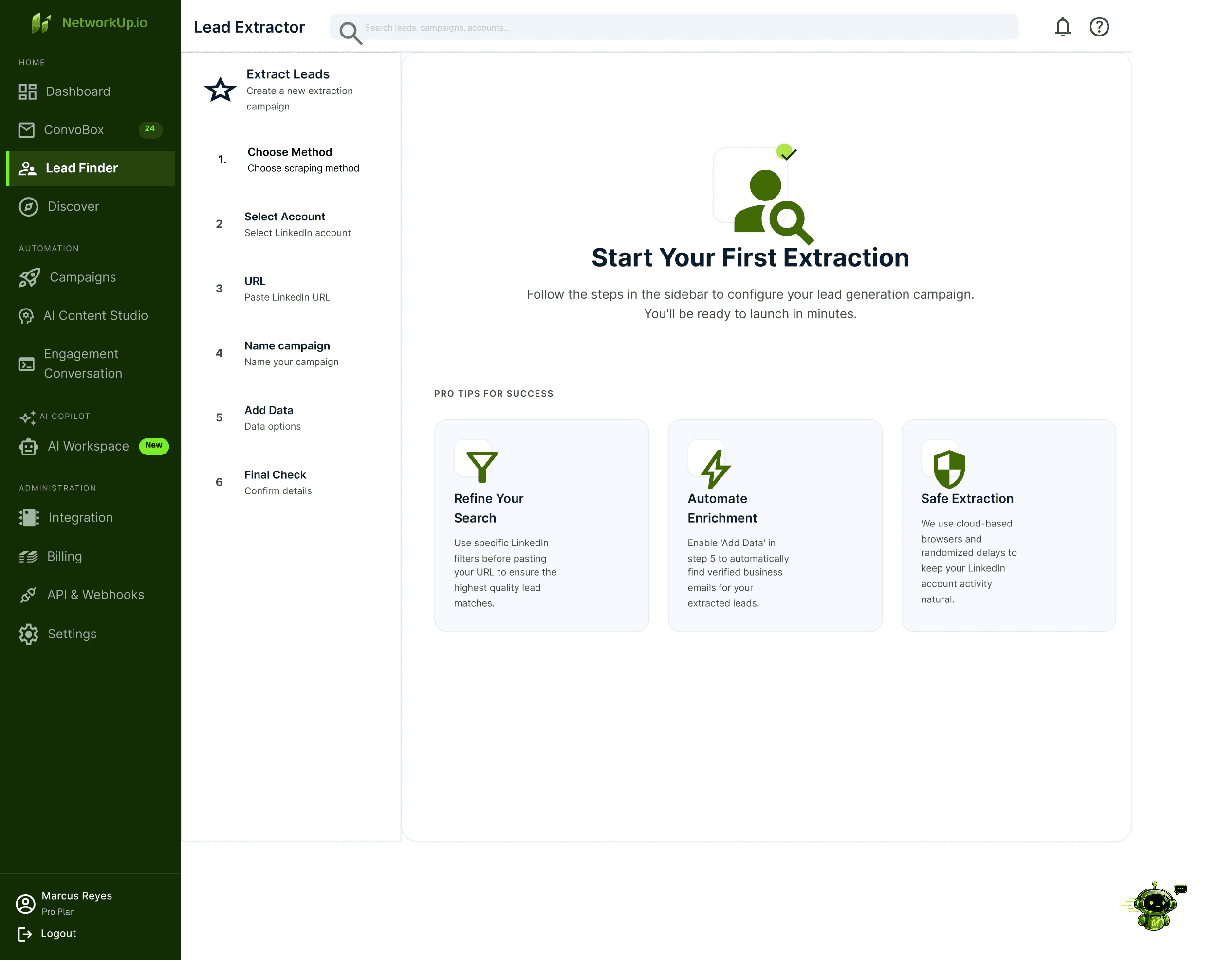Click the Integration chip icon

[29, 518]
